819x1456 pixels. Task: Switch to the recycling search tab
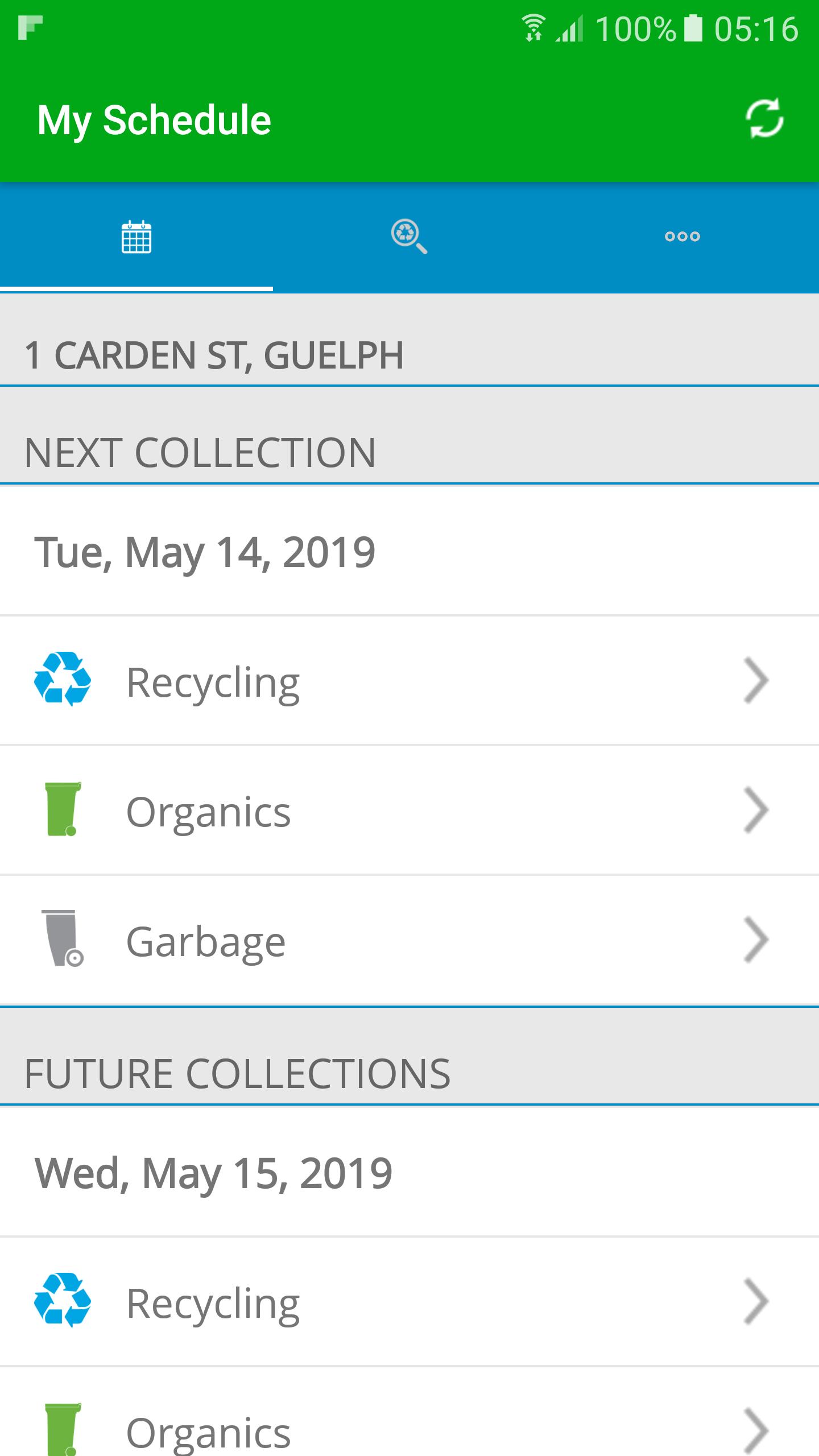(409, 237)
